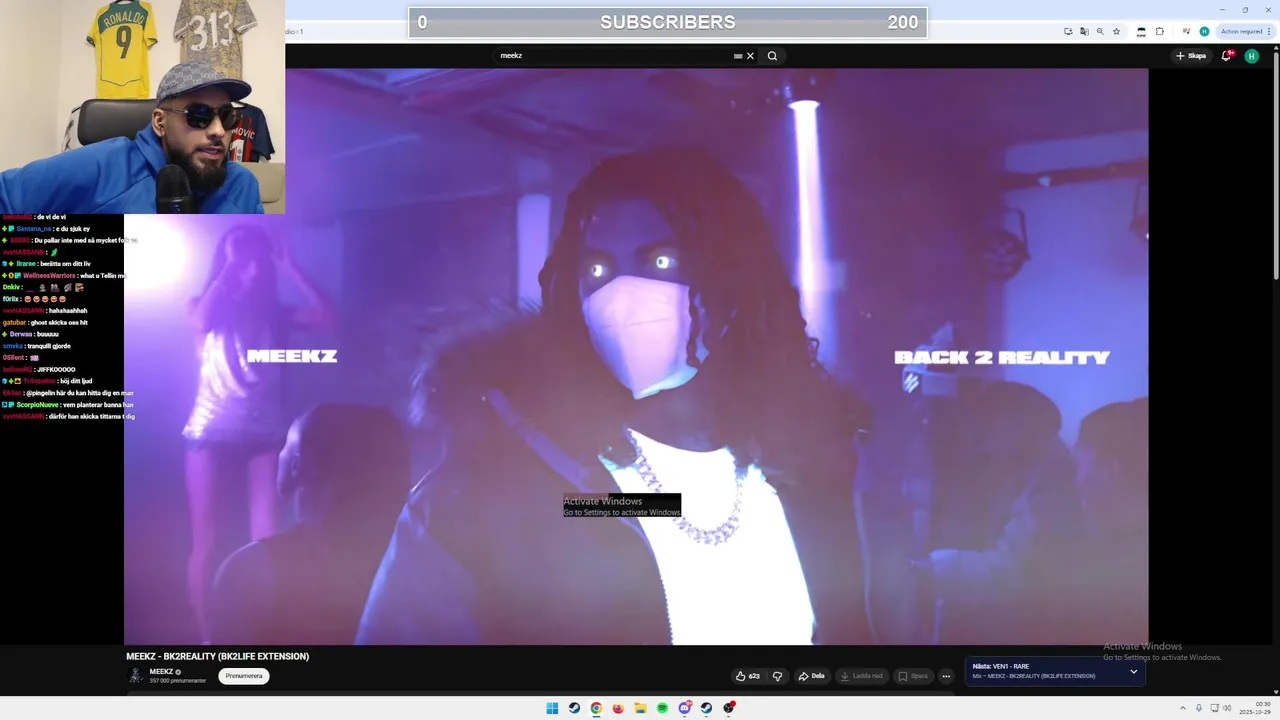1280x720 pixels.
Task: Click the translate page icon
Action: pos(1084,31)
